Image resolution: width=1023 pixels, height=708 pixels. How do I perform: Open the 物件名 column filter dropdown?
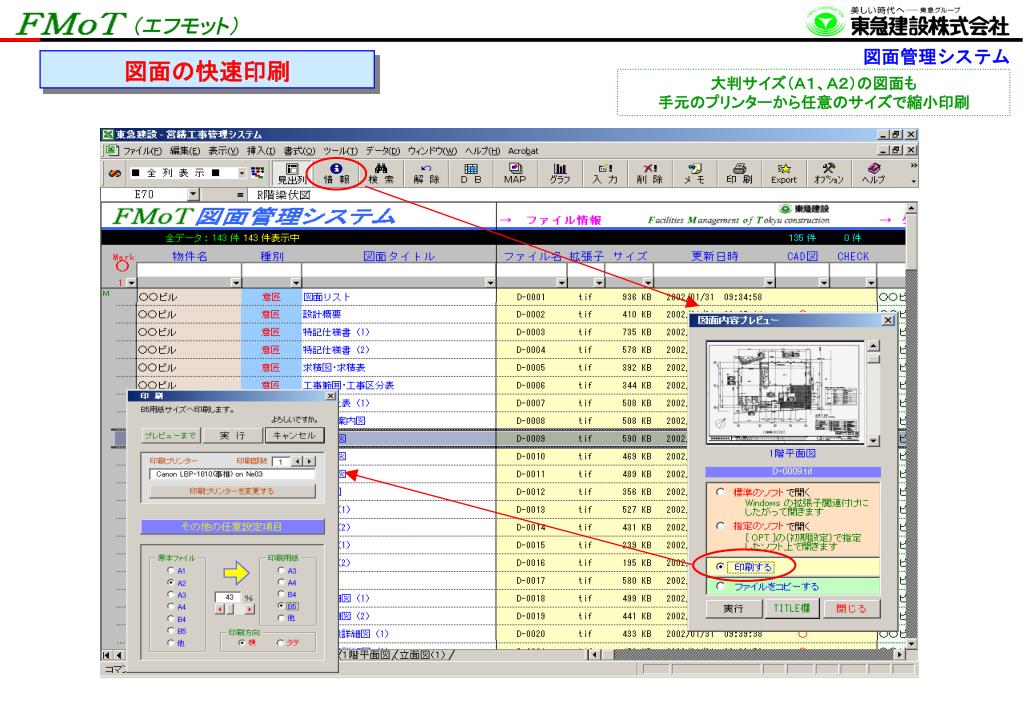click(236, 283)
